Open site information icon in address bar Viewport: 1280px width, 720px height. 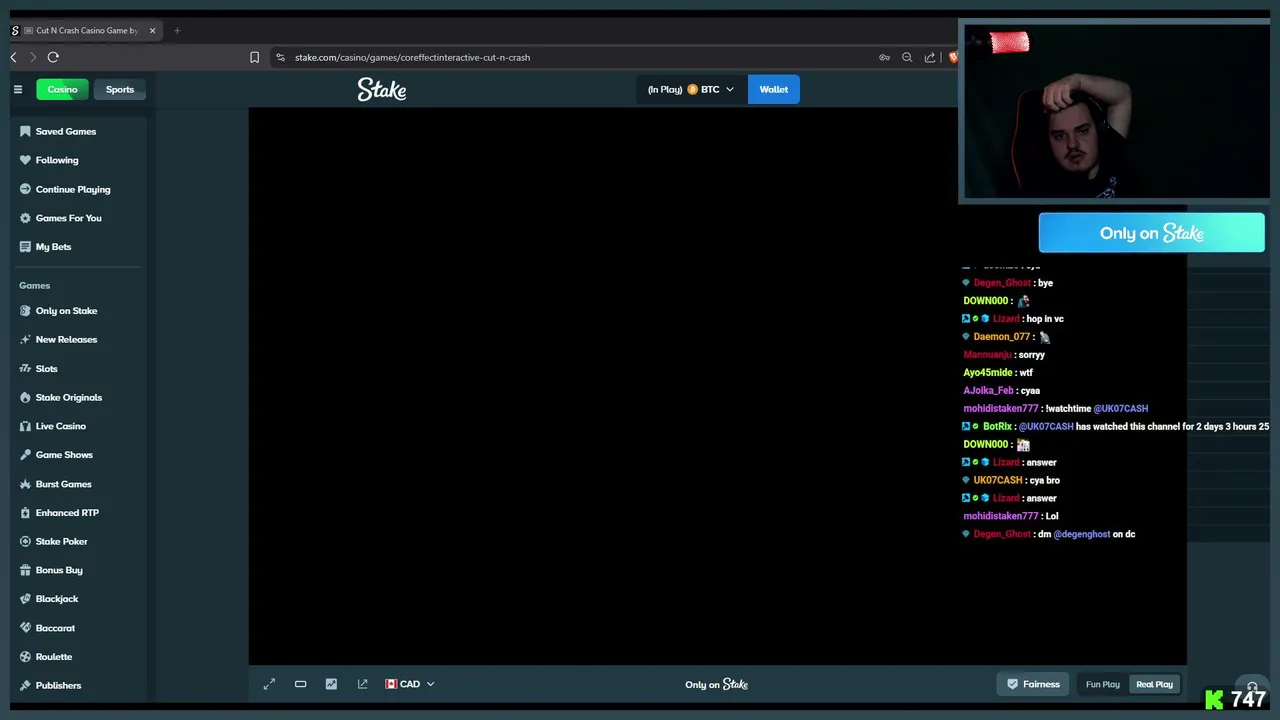pyautogui.click(x=280, y=57)
